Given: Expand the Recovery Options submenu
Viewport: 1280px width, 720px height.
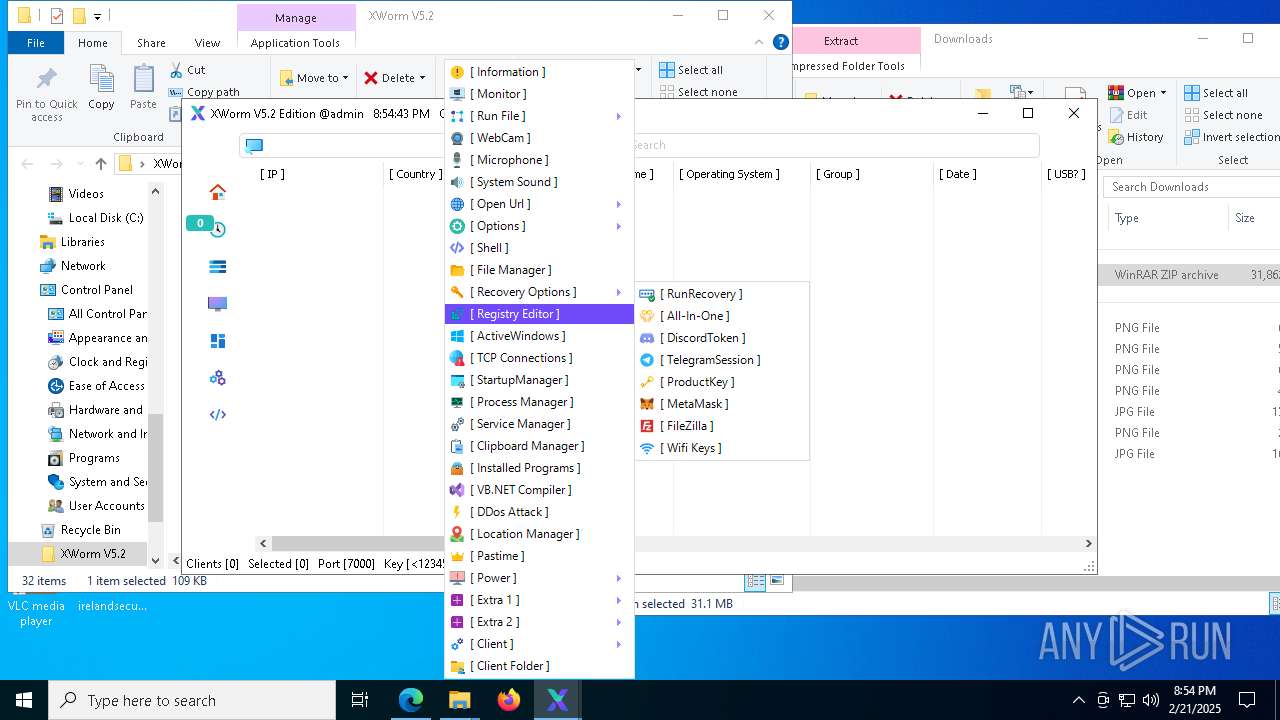Looking at the screenshot, I should [539, 292].
